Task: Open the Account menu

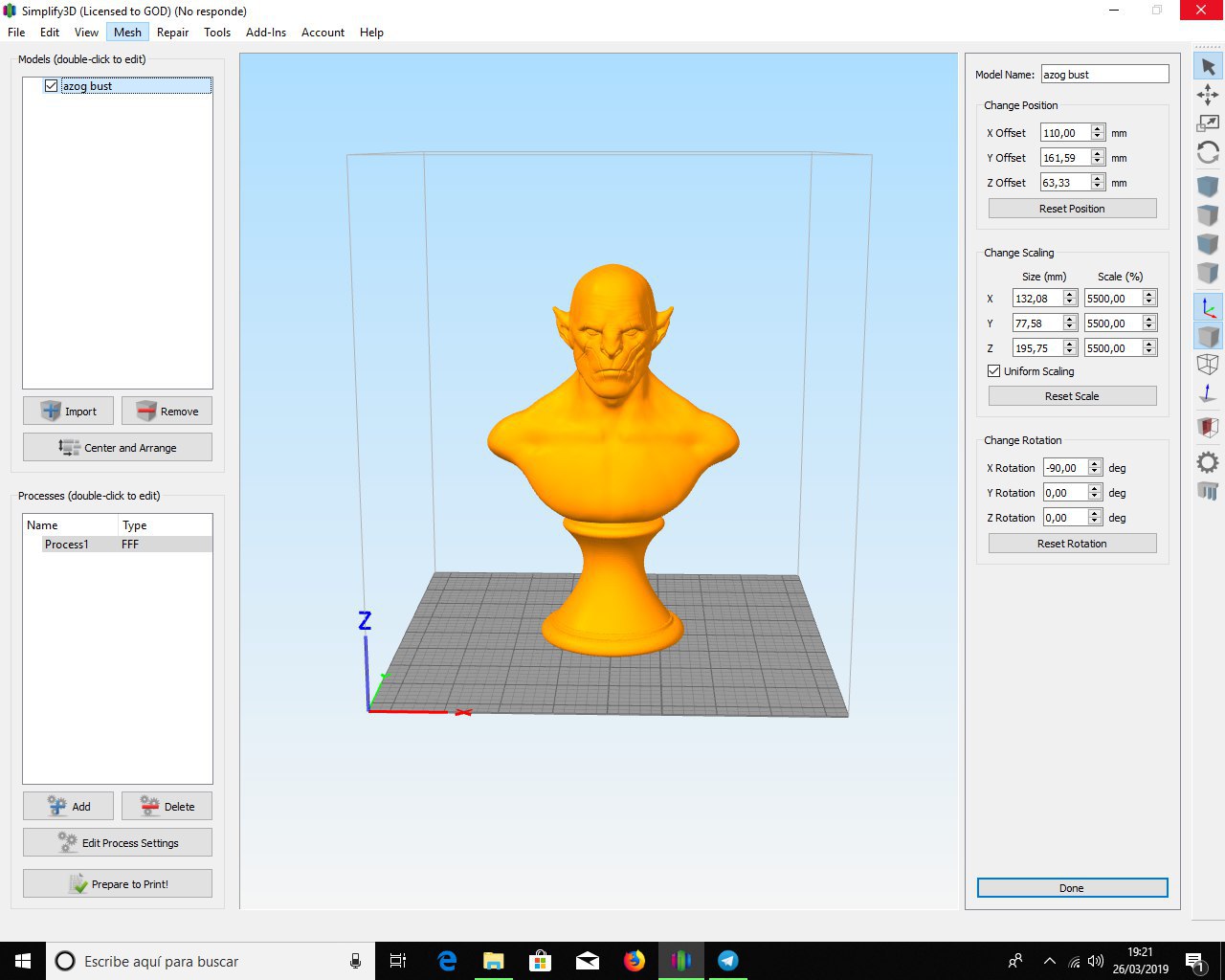Action: (323, 33)
